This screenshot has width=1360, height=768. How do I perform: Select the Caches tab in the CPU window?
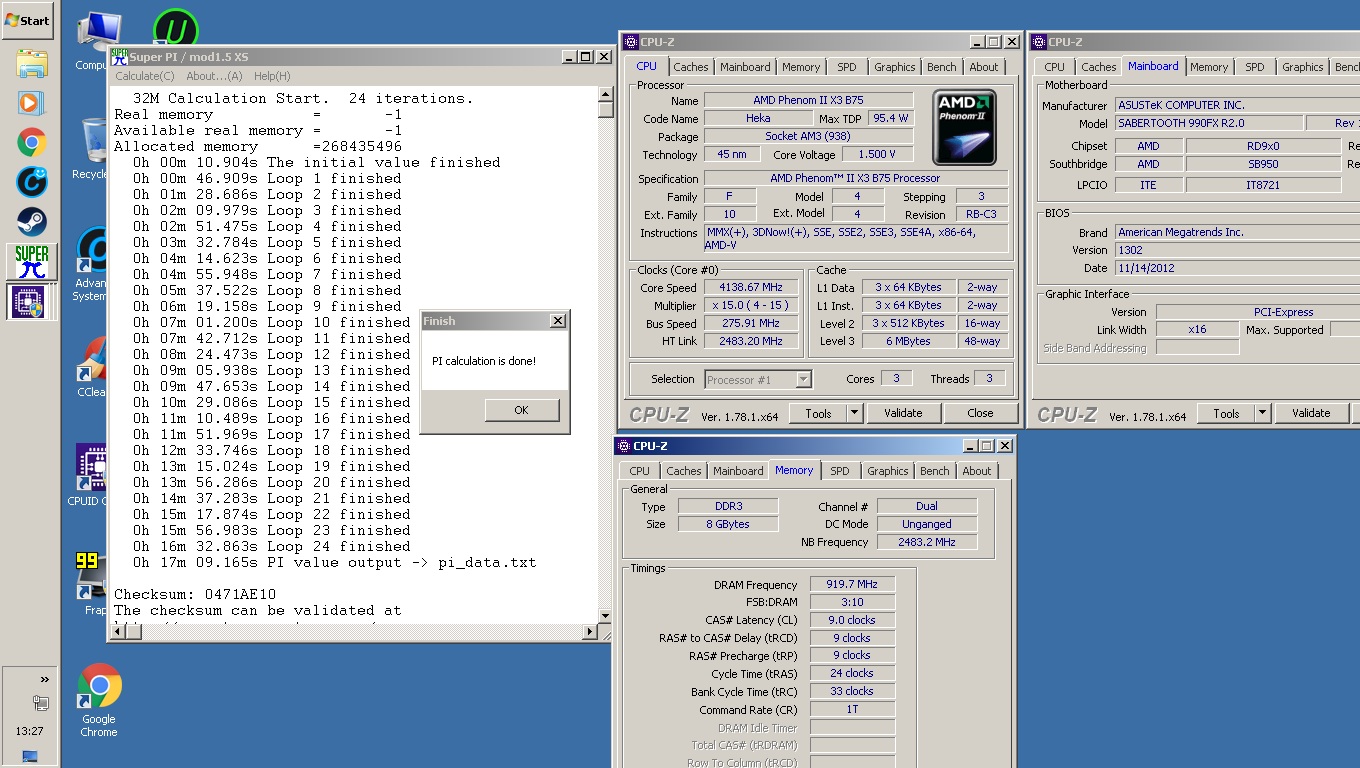pyautogui.click(x=690, y=67)
